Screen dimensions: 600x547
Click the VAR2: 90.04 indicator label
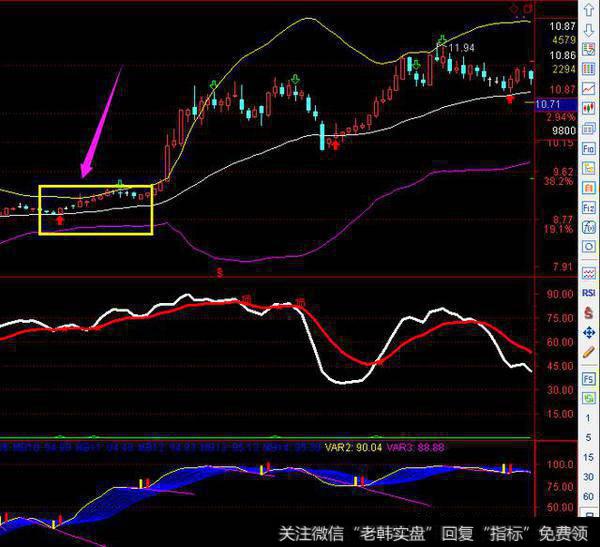tap(354, 447)
